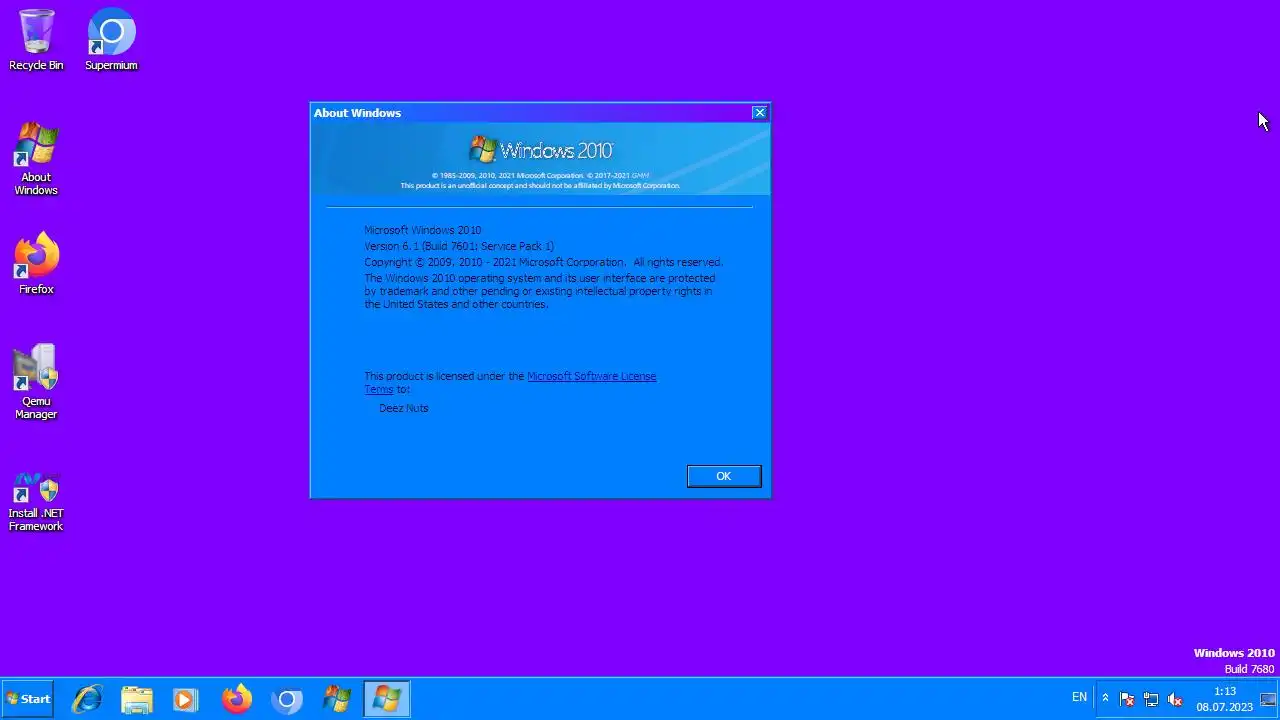Select the Supermium desktop shortcut
Image resolution: width=1280 pixels, height=720 pixels.
pyautogui.click(x=111, y=40)
